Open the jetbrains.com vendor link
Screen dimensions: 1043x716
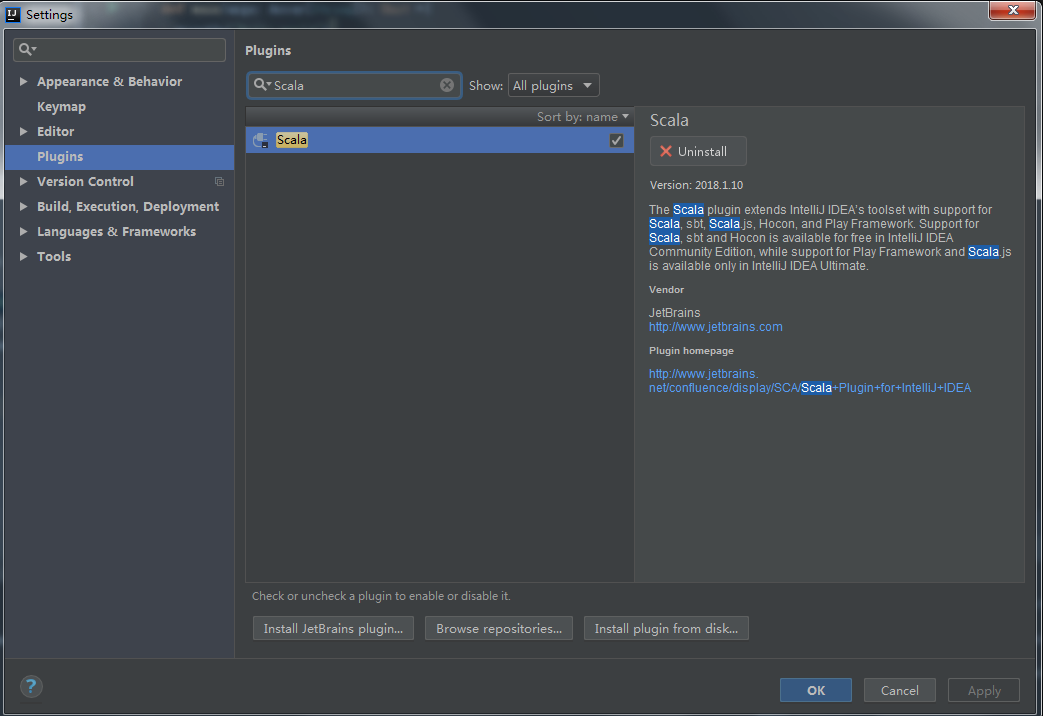716,327
